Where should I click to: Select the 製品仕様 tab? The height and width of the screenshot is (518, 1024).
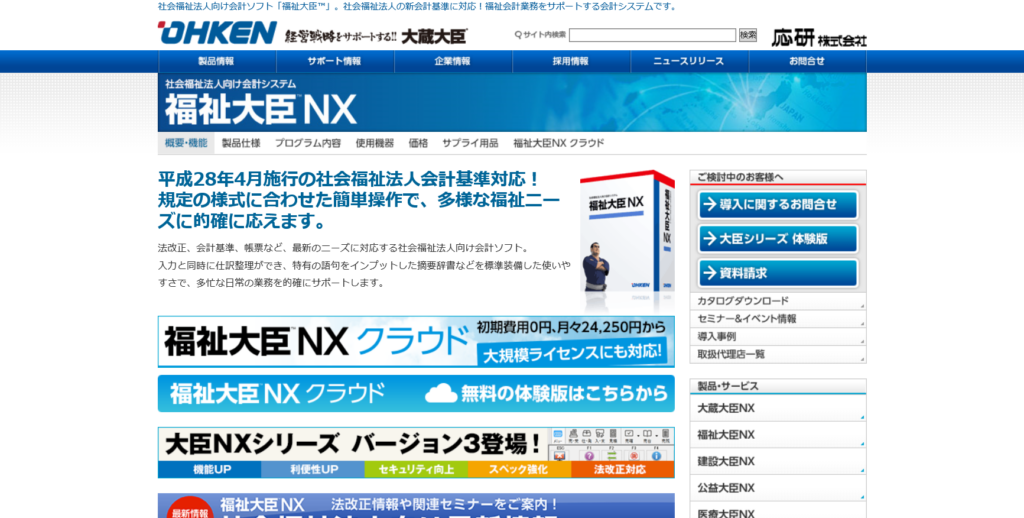coord(241,143)
